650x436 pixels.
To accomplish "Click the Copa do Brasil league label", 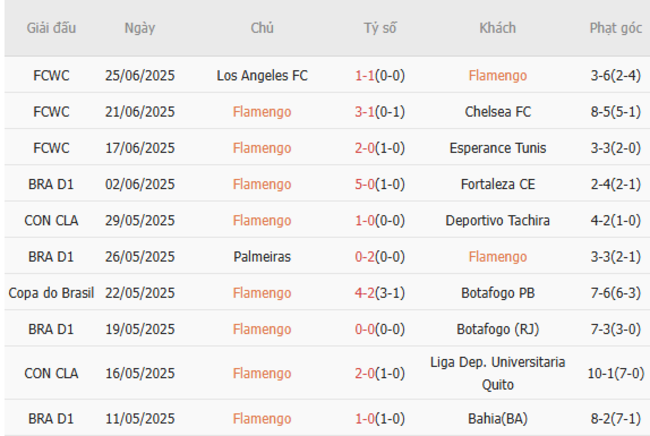I will pos(51,293).
